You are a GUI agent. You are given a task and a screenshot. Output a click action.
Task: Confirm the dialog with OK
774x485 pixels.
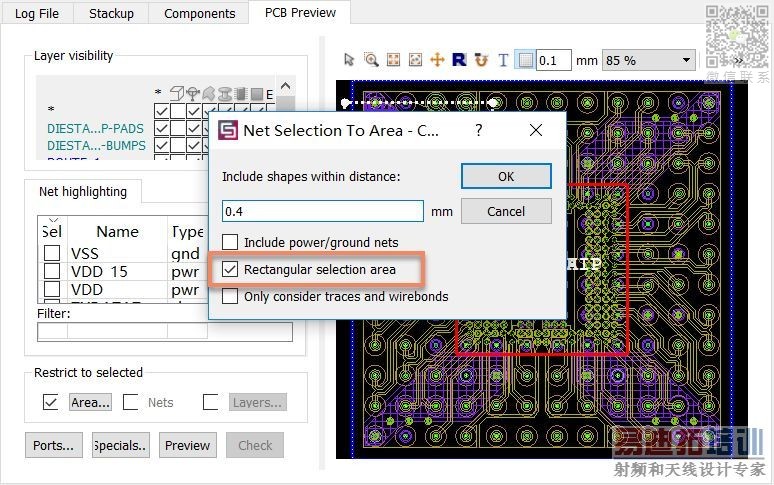506,176
